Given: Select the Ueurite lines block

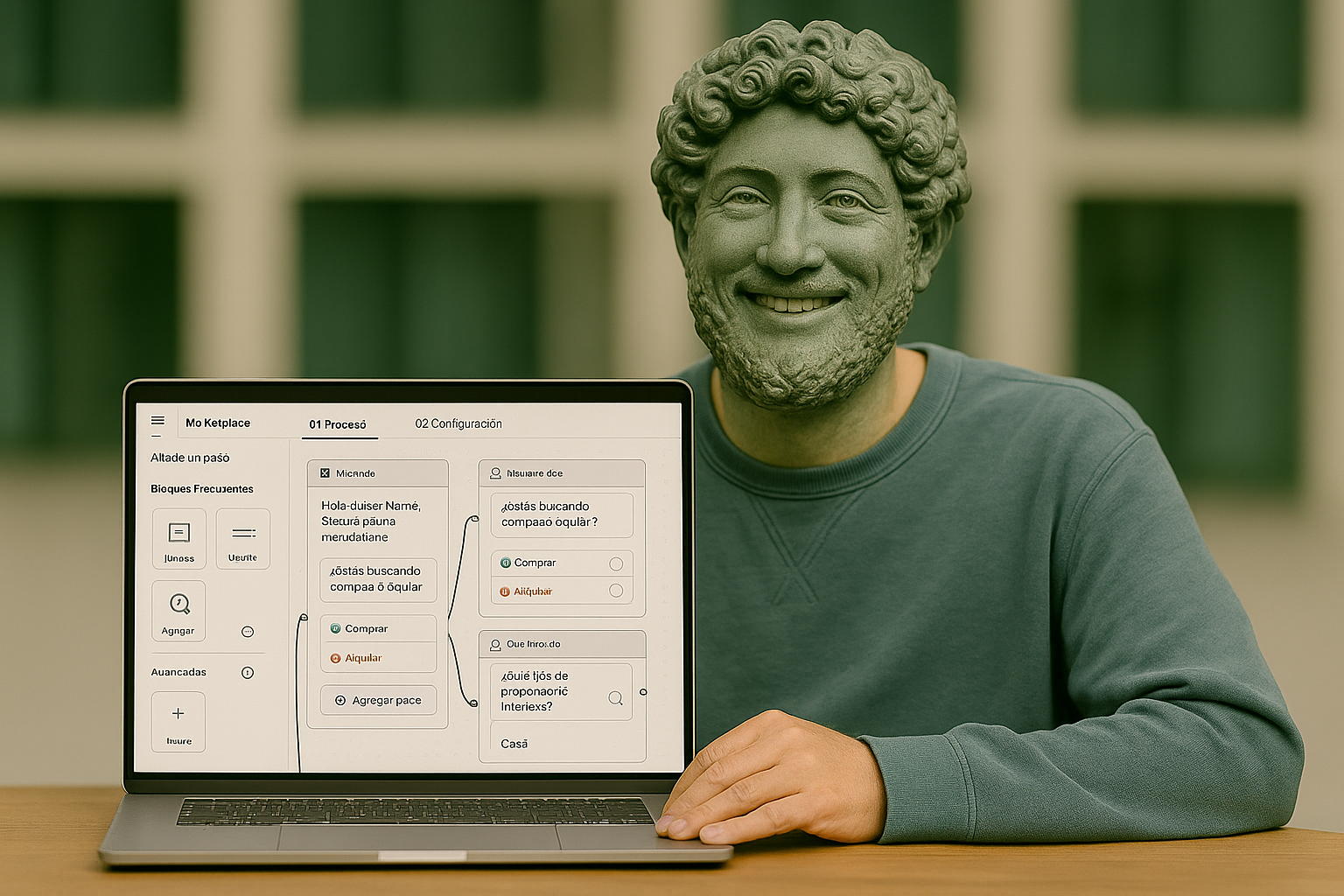Looking at the screenshot, I should (242, 539).
